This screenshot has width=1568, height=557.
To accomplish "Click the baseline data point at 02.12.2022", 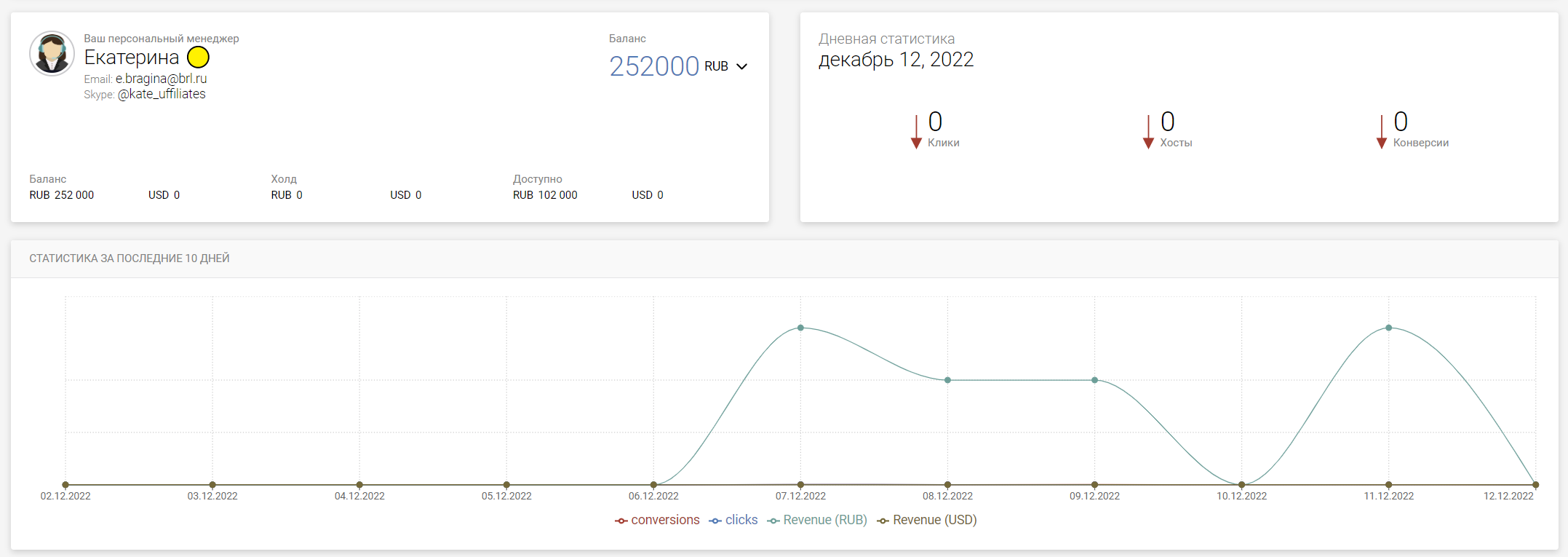I will point(65,485).
